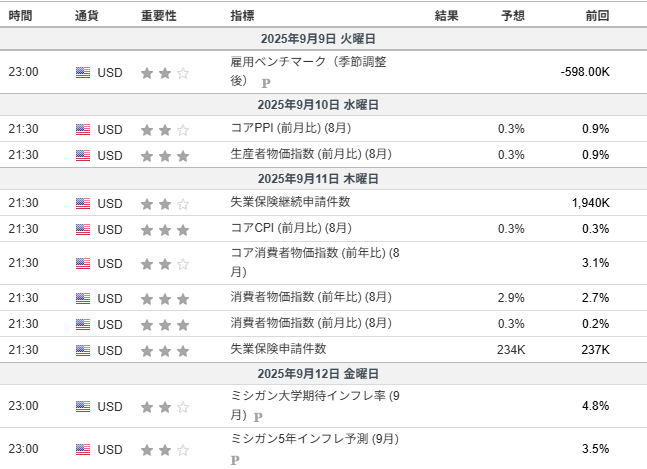The width and height of the screenshot is (647, 469).
Task: Open the 消費者物価指数 (前月比) (8月) link
Action: click(311, 323)
